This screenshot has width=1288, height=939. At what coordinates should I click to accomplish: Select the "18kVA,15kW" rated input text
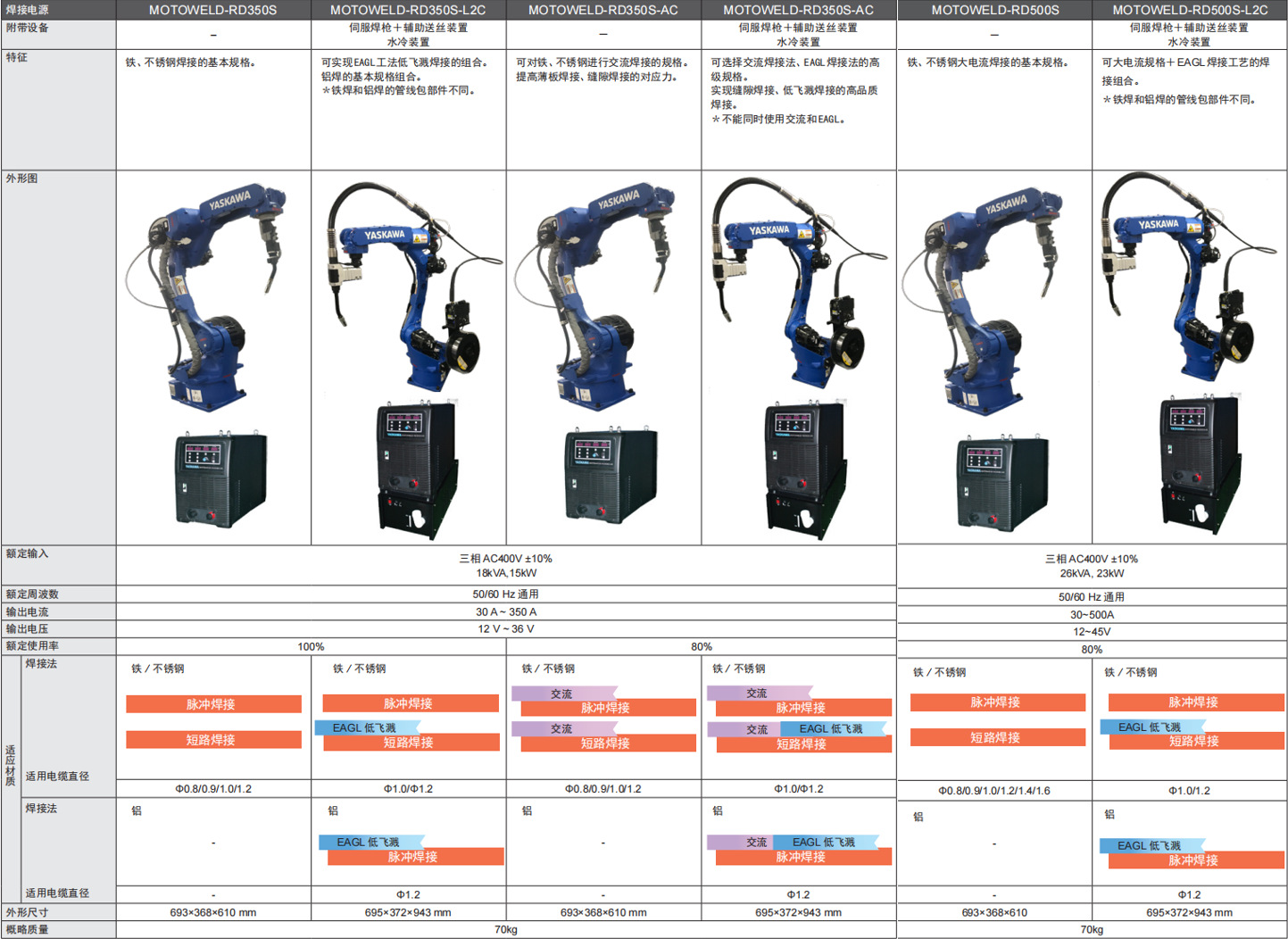(x=506, y=573)
